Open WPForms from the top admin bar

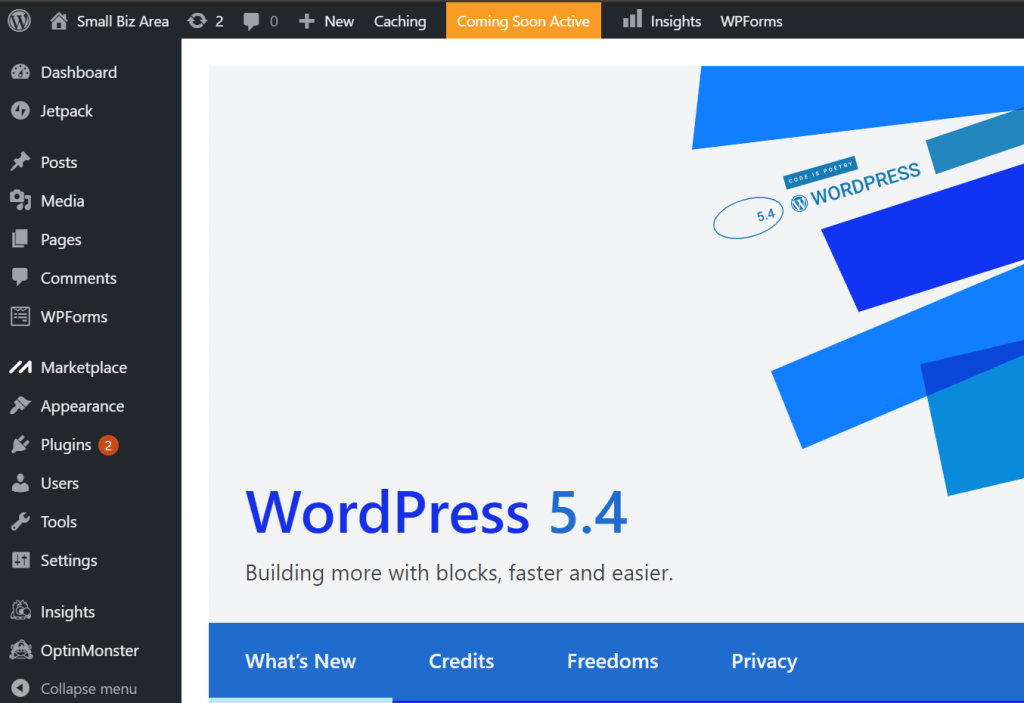point(751,22)
